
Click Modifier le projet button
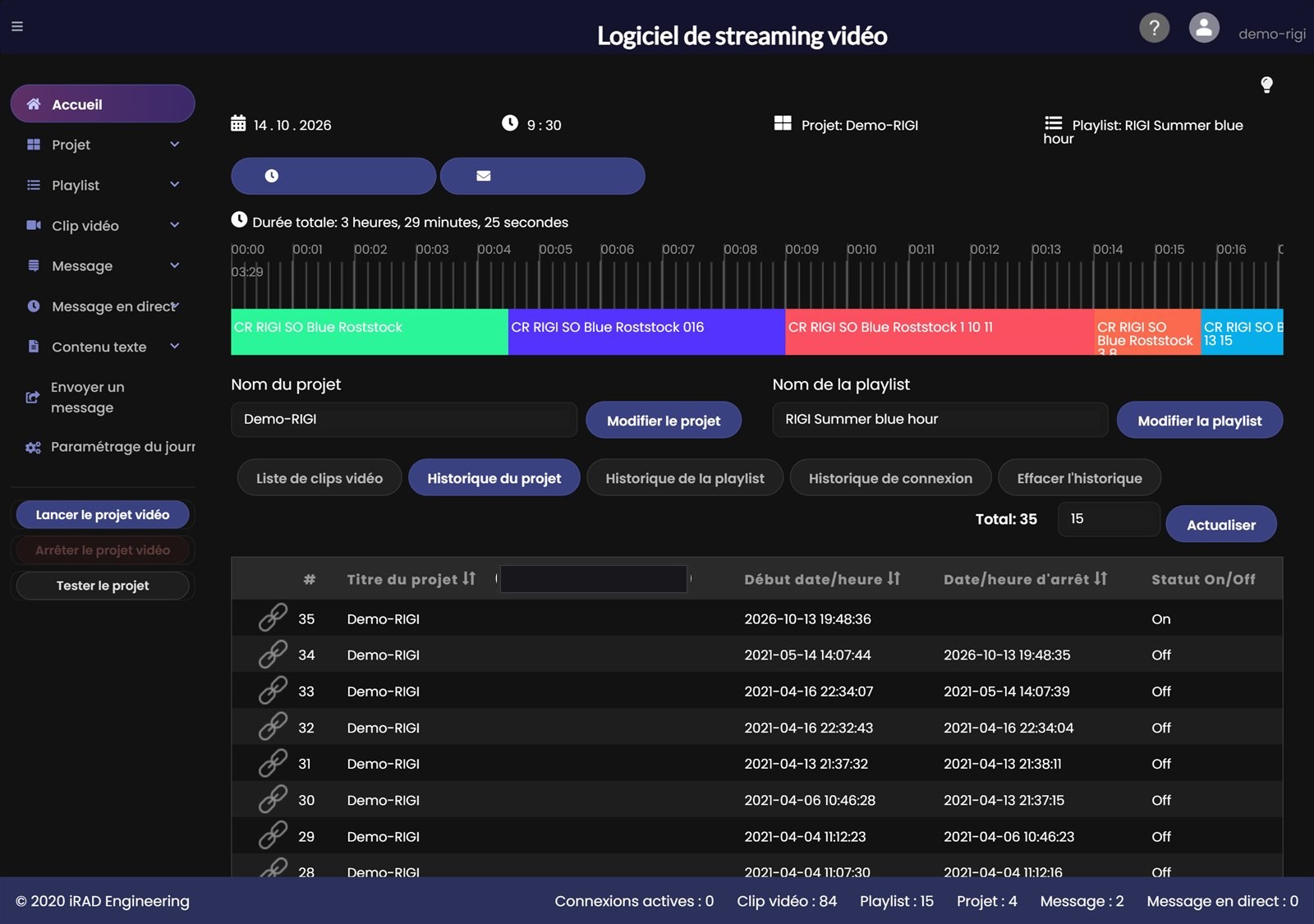(x=664, y=421)
